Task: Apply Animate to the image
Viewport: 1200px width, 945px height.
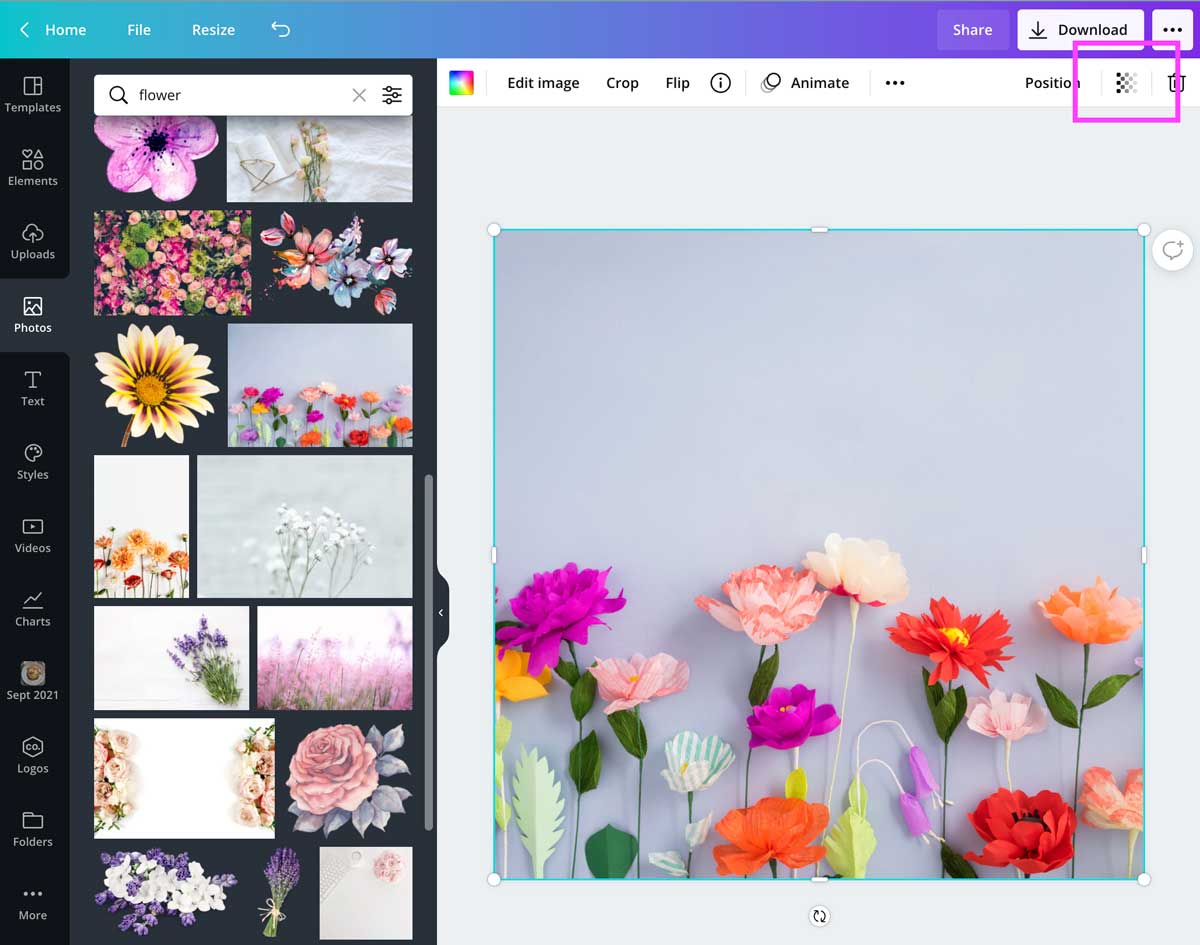Action: [820, 83]
